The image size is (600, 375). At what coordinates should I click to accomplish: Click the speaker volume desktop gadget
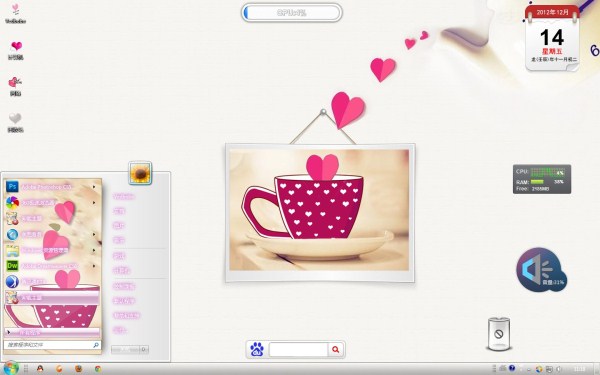tap(541, 270)
